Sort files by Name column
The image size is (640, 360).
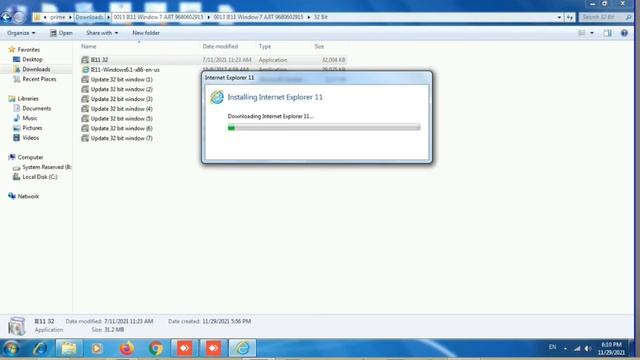tap(89, 47)
